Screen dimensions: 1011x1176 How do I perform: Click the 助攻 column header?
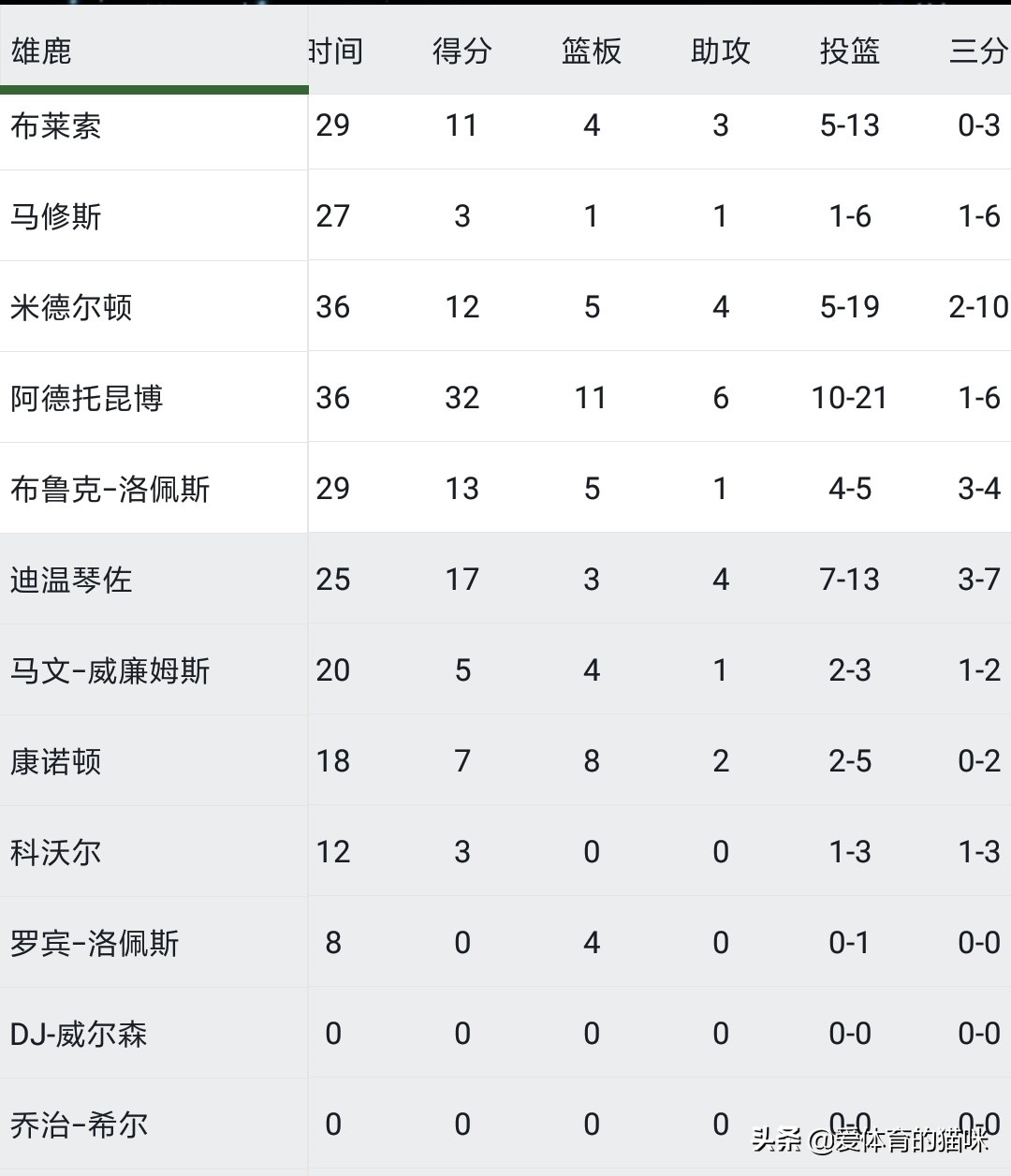[720, 51]
